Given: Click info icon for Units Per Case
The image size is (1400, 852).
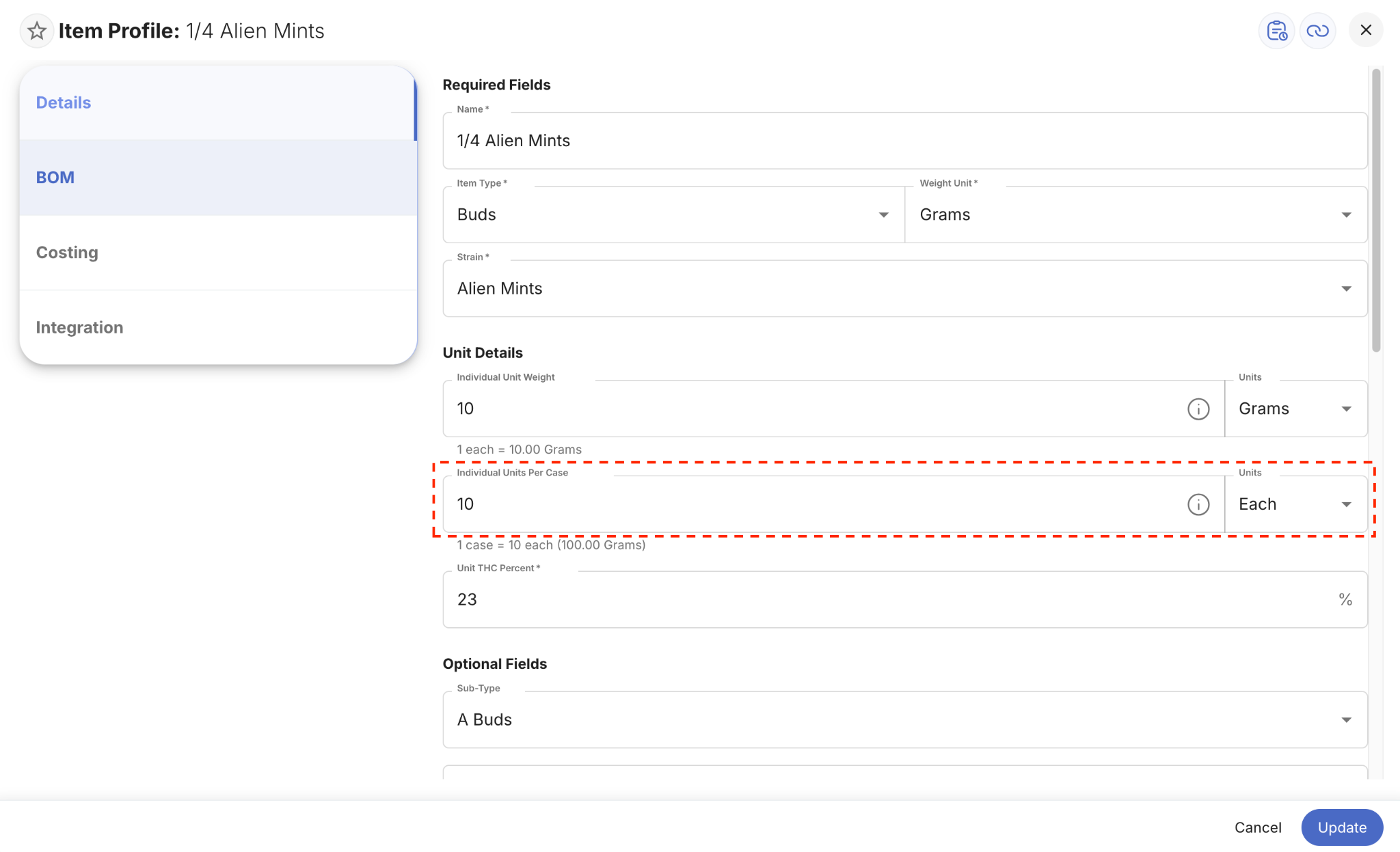Looking at the screenshot, I should click(1198, 504).
